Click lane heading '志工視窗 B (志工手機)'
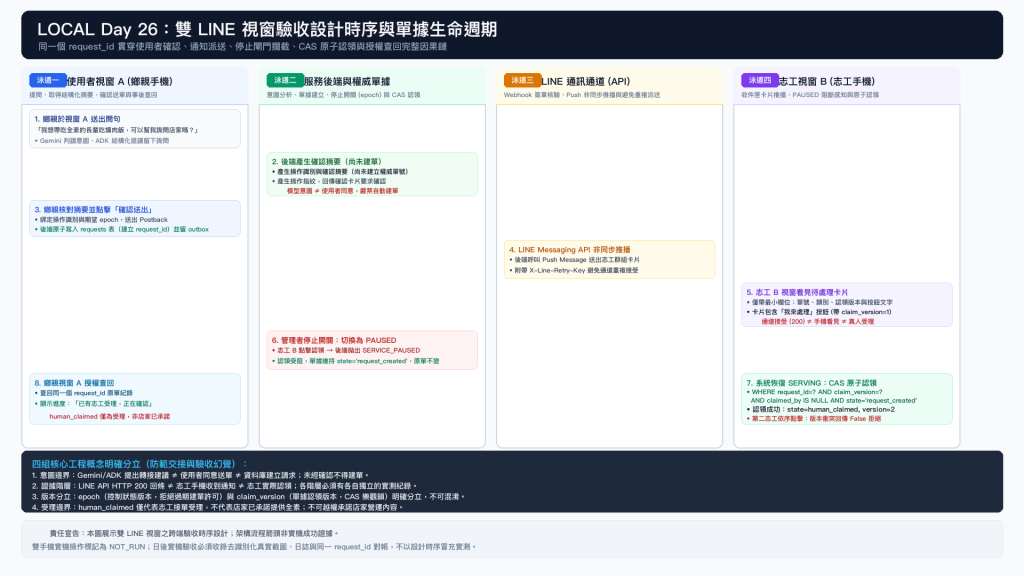 point(826,82)
